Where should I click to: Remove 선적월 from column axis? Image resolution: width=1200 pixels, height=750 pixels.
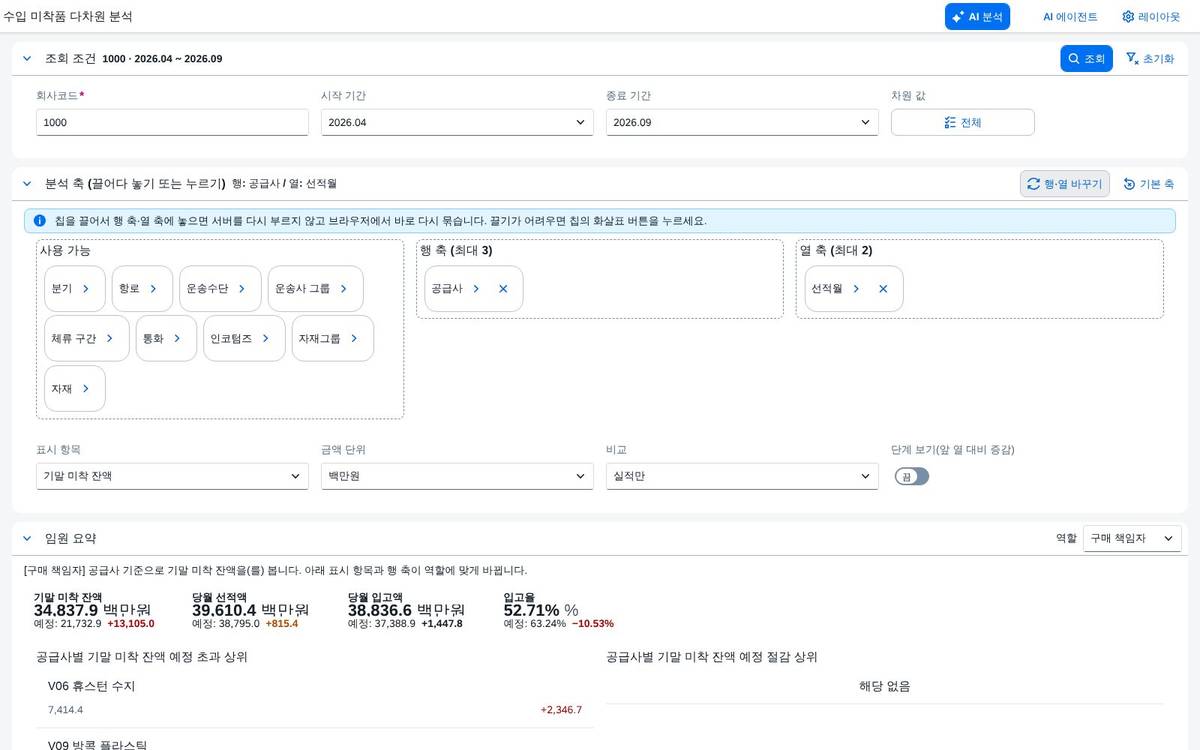click(883, 288)
